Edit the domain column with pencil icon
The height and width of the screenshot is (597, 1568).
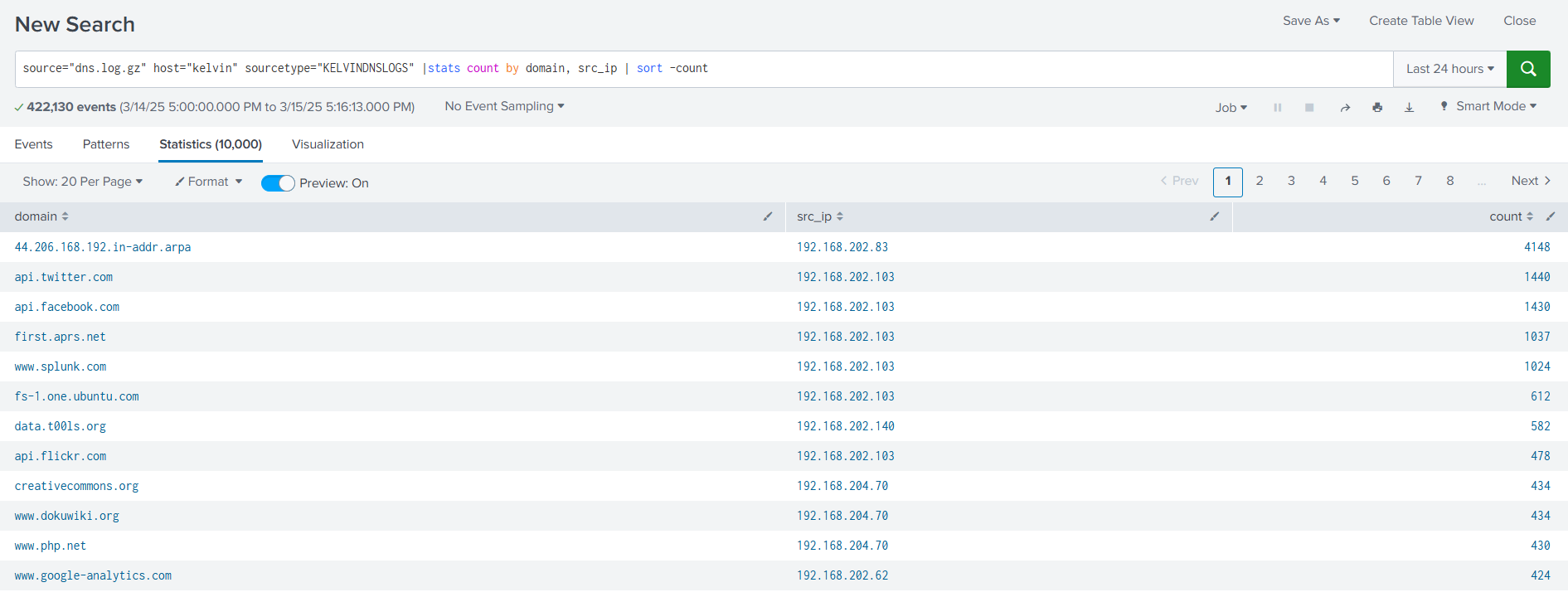tap(768, 216)
